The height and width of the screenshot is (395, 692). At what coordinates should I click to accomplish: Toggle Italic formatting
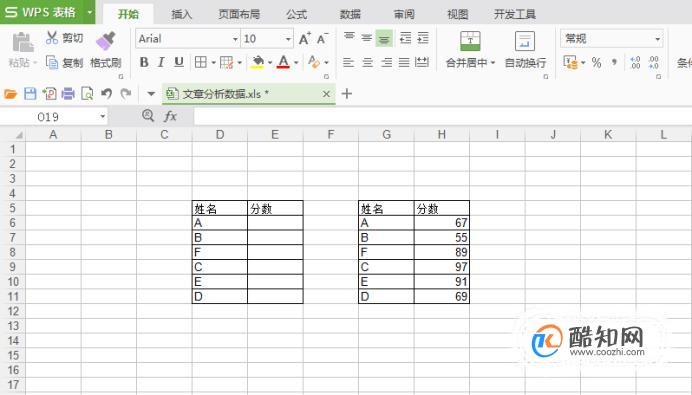[161, 62]
